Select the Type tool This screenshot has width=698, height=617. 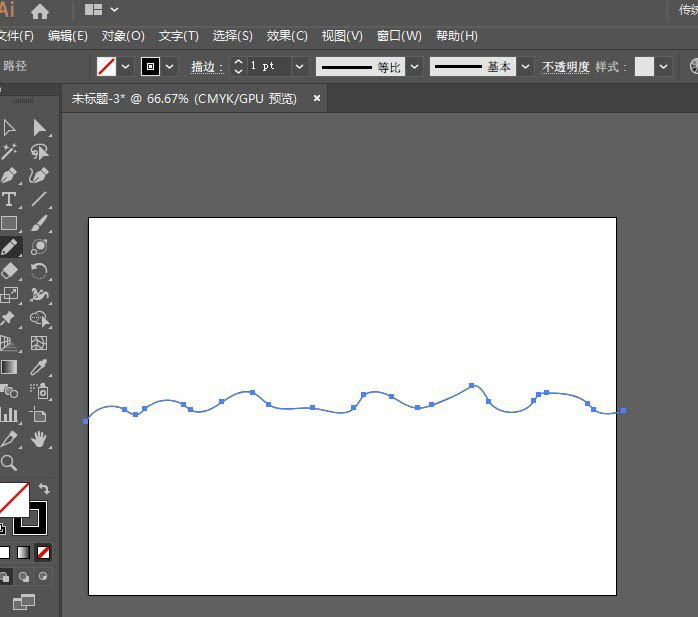pos(9,199)
